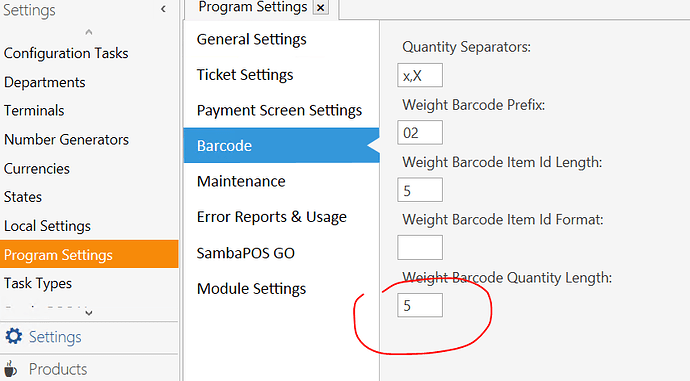The width and height of the screenshot is (690, 381).
Task: Click the Weight Barcode Prefix field
Action: coord(420,132)
